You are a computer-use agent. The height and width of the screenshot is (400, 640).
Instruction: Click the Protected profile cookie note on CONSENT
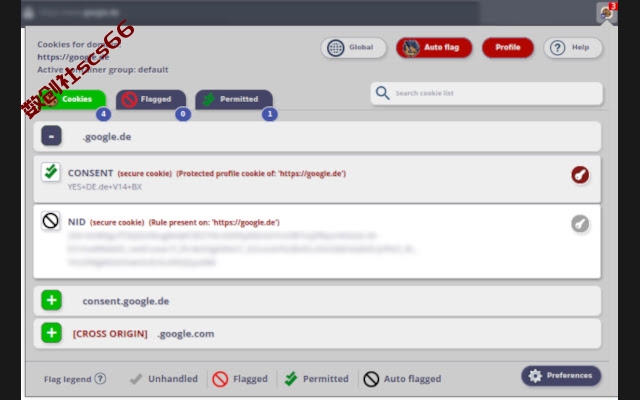tap(261, 173)
